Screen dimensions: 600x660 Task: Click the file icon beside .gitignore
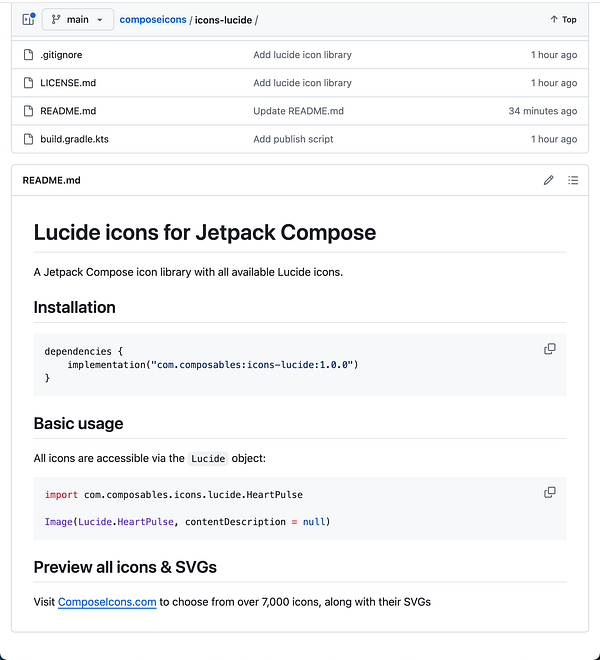point(28,55)
